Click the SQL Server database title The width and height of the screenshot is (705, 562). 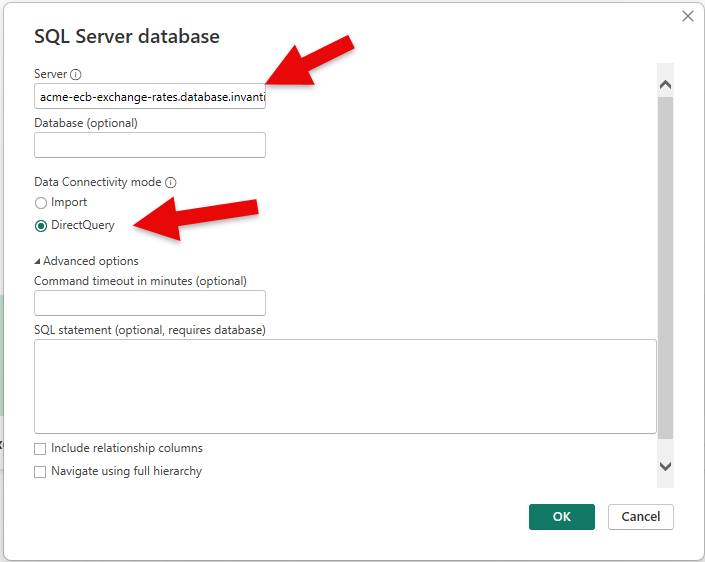click(127, 37)
